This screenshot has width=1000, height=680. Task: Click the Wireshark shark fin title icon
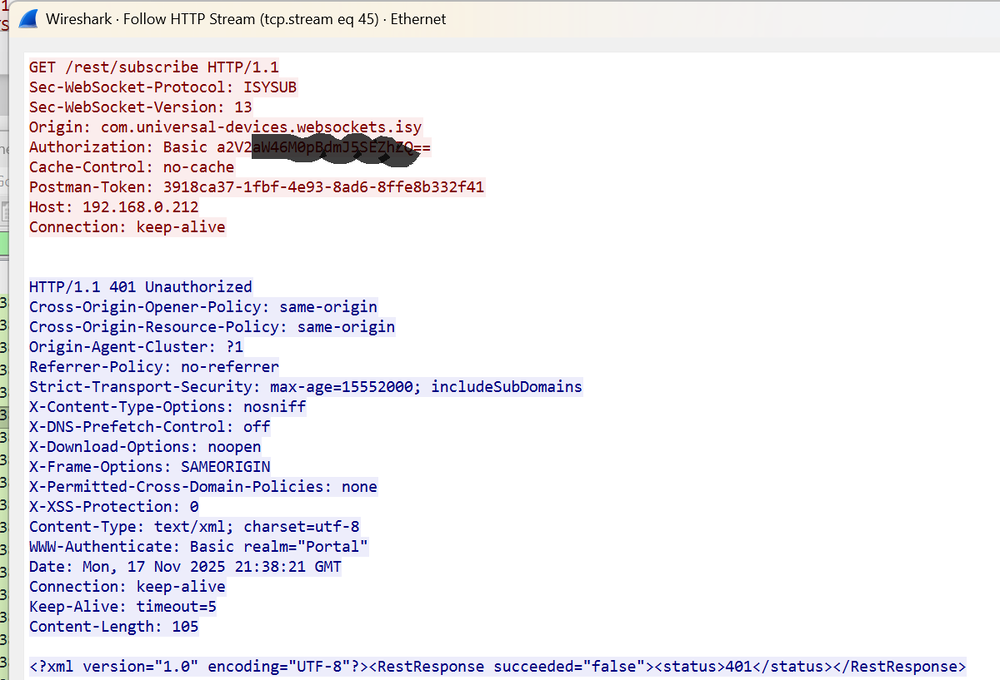coord(28,19)
